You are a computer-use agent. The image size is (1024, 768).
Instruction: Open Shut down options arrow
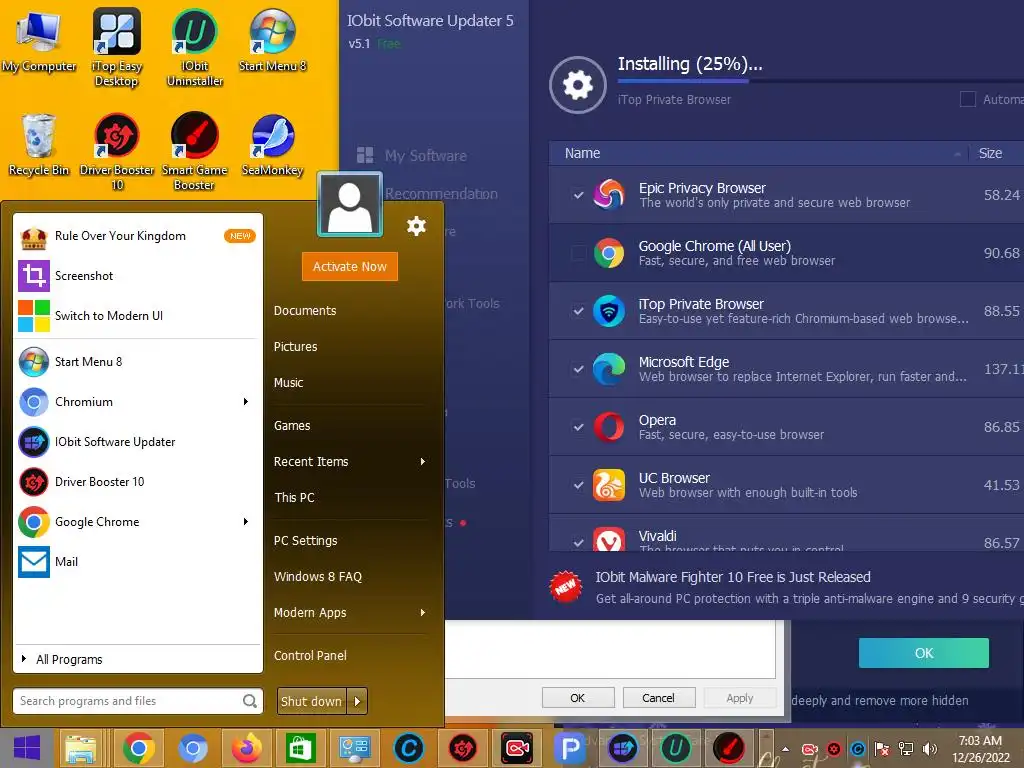357,701
